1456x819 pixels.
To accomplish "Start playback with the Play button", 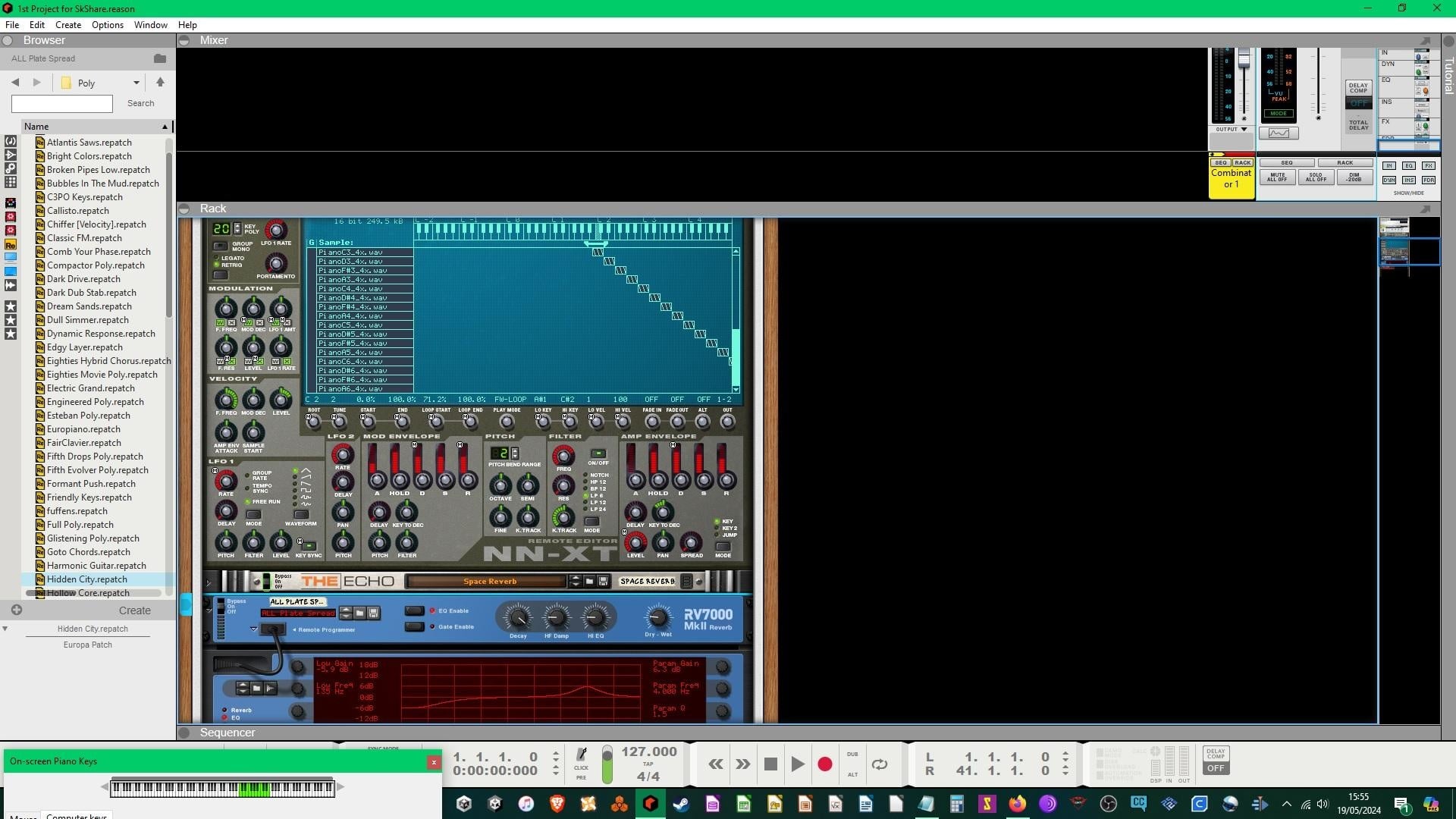I will click(x=798, y=764).
